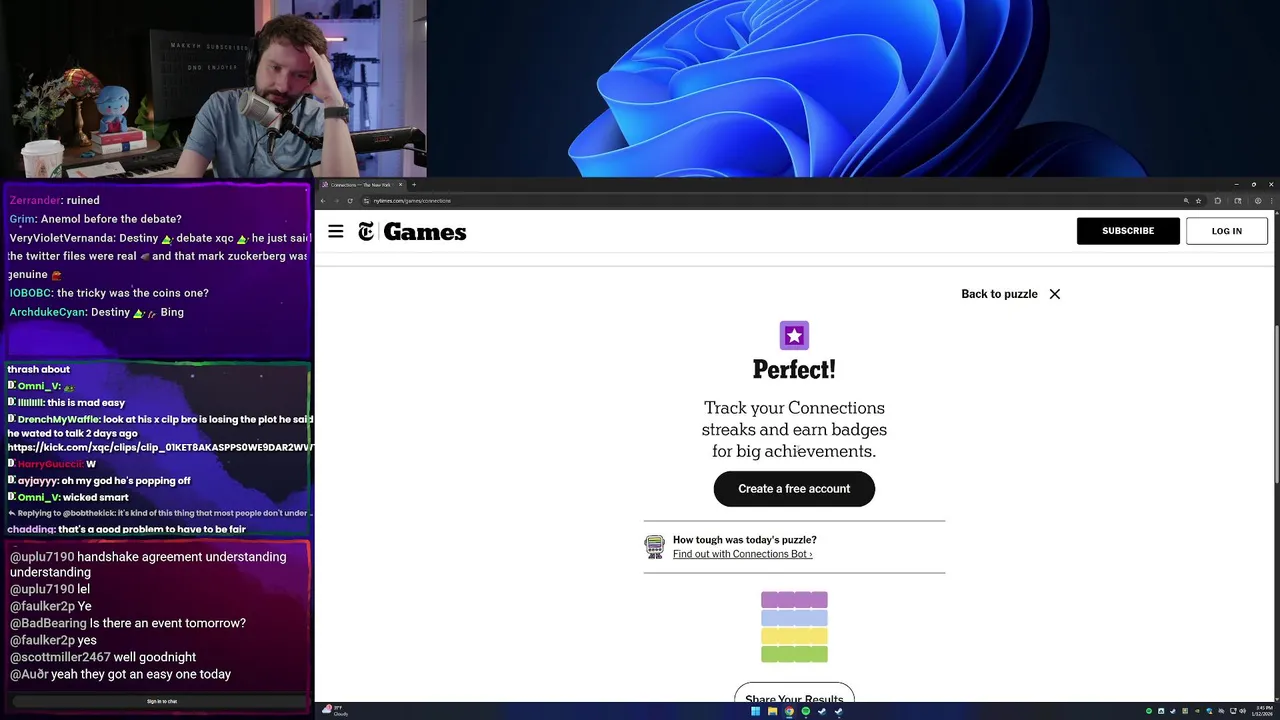The image size is (1280, 720).
Task: Click 'Track your Connections streaks' text
Action: click(794, 430)
